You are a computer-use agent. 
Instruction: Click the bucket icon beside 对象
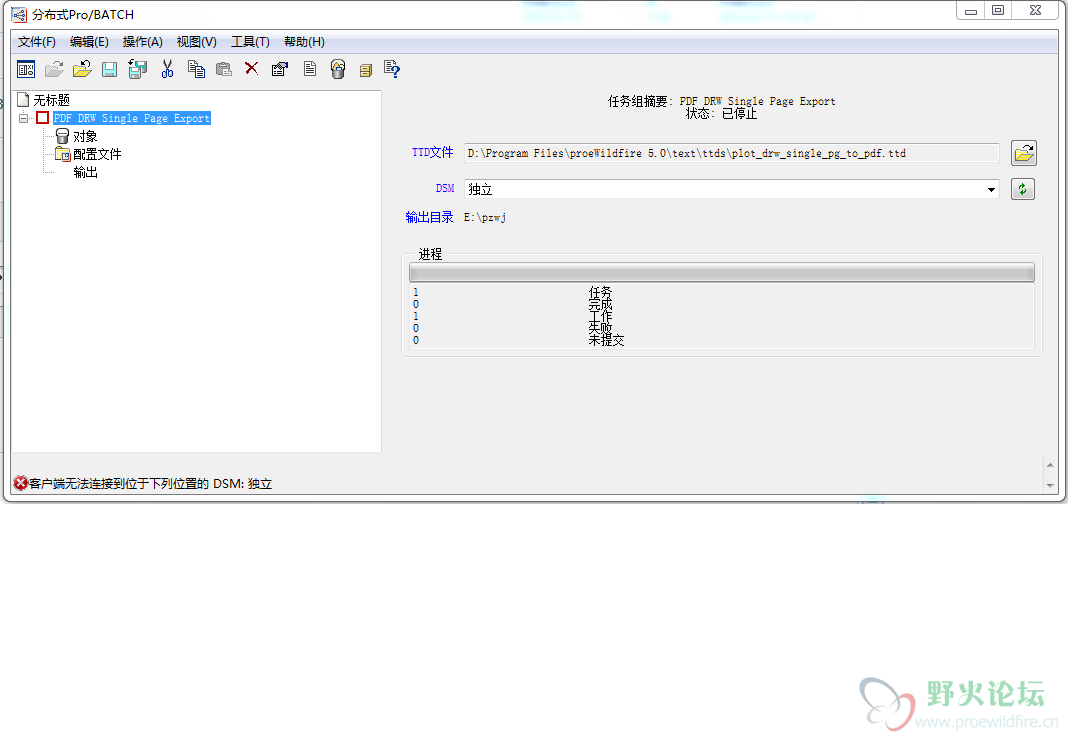(62, 136)
